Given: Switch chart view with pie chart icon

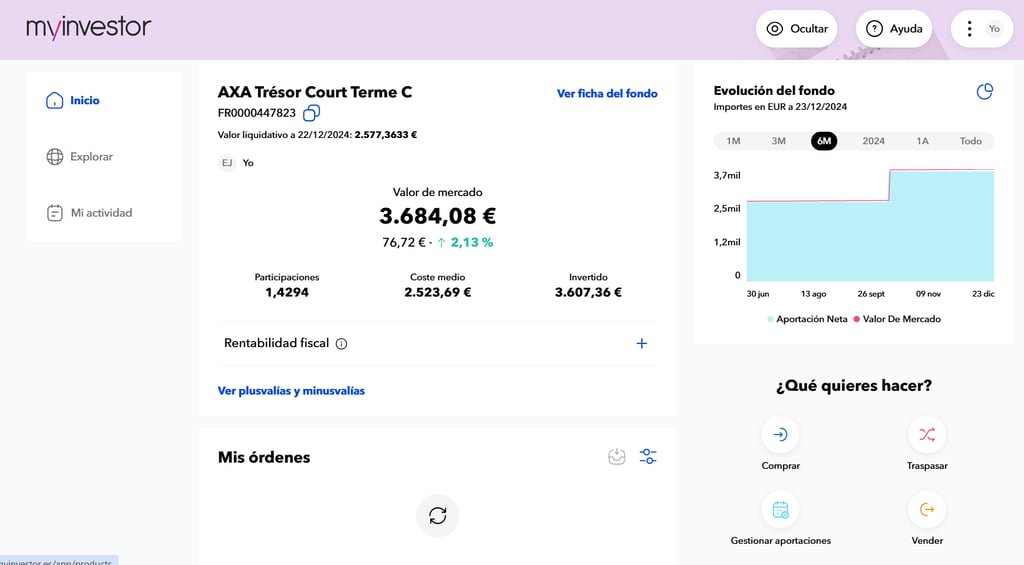Looking at the screenshot, I should click(984, 91).
